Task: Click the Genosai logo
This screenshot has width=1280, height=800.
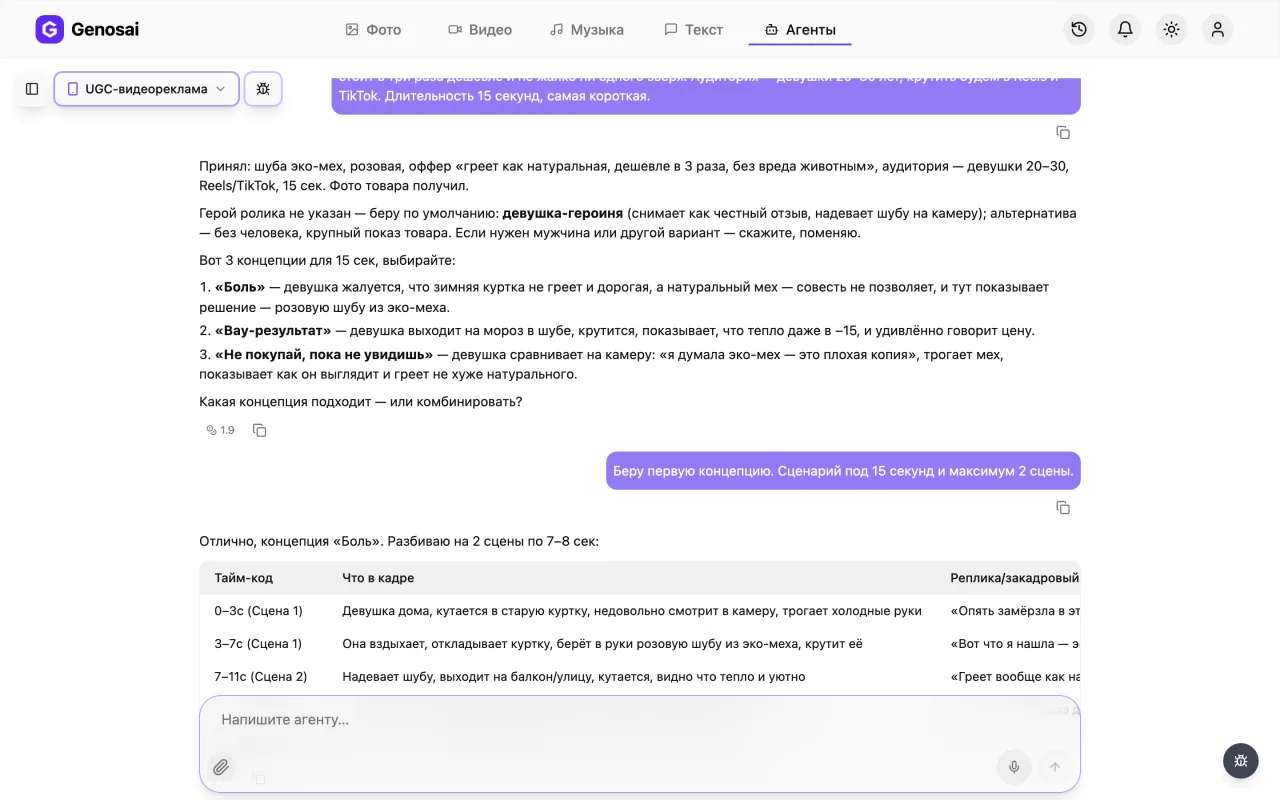Action: click(87, 29)
